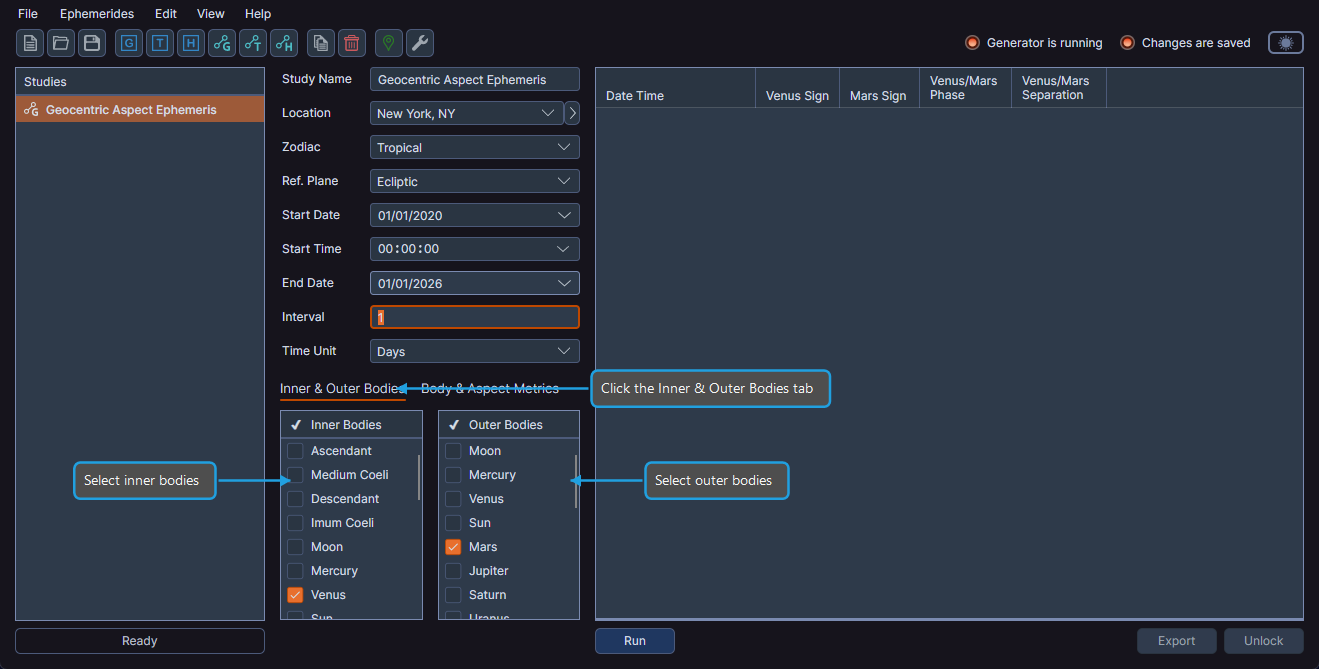Open an existing study file
The width and height of the screenshot is (1319, 669).
click(x=60, y=43)
